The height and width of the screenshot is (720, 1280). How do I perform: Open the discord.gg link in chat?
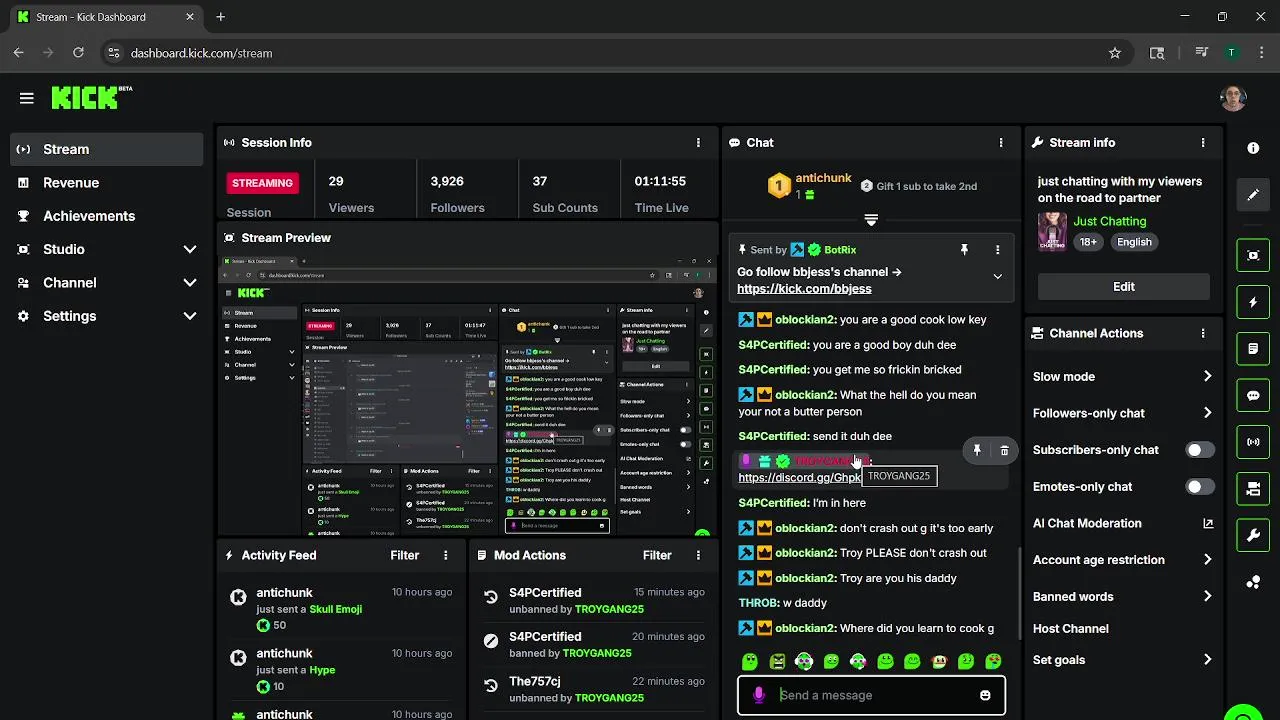pyautogui.click(x=799, y=478)
